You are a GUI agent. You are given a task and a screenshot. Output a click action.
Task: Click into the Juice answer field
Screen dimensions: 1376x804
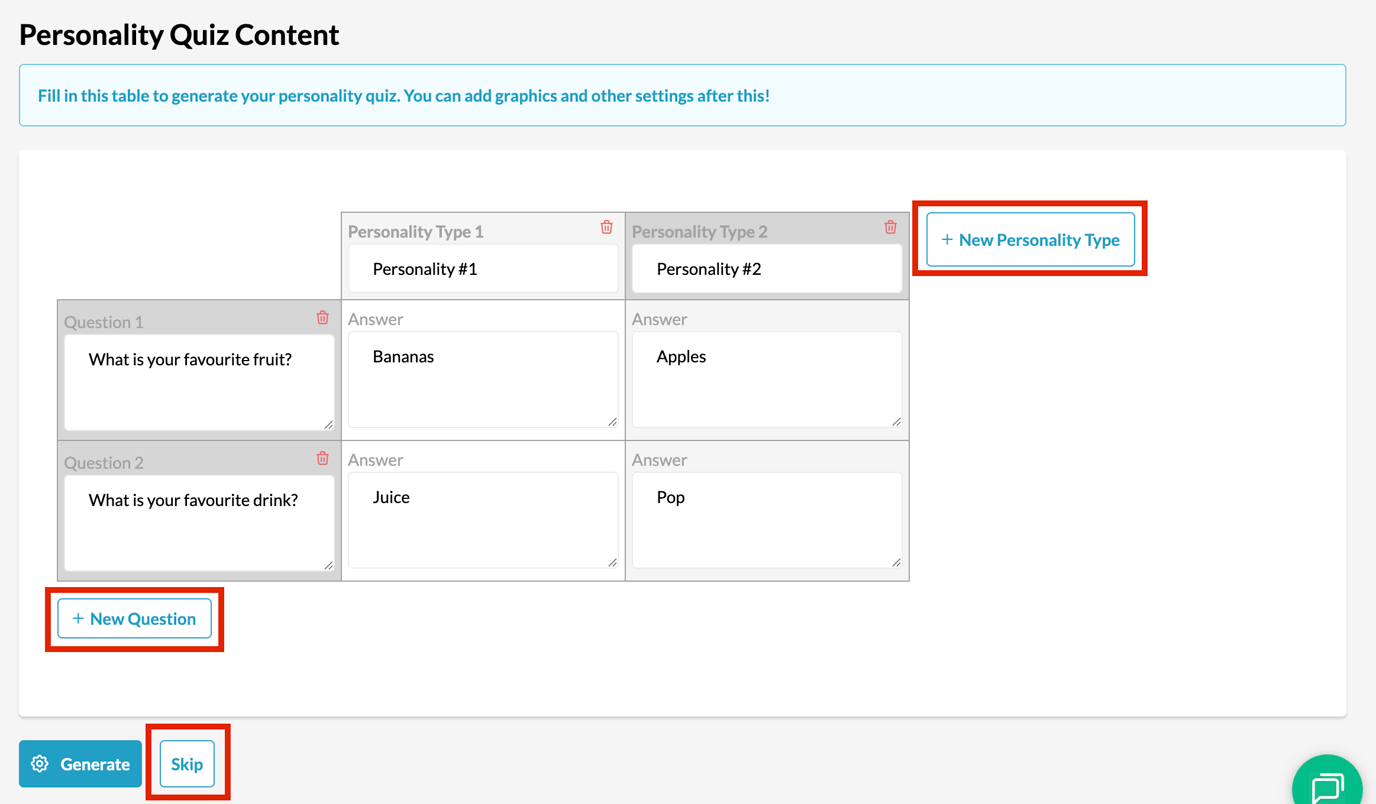click(483, 521)
